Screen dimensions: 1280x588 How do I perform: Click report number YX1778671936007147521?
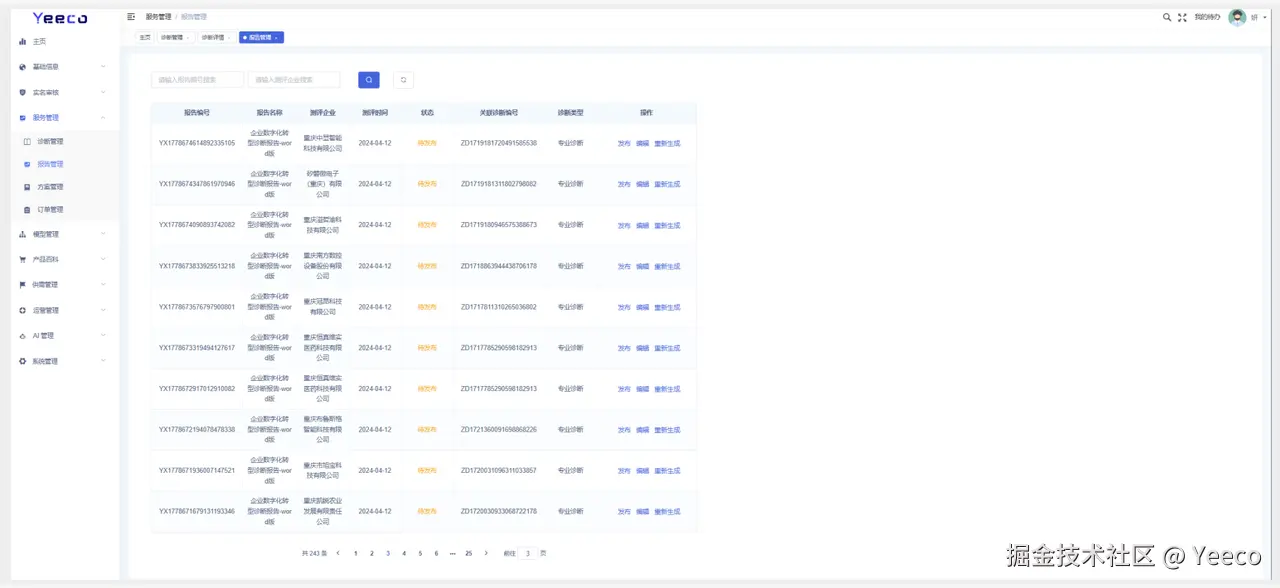(197, 470)
